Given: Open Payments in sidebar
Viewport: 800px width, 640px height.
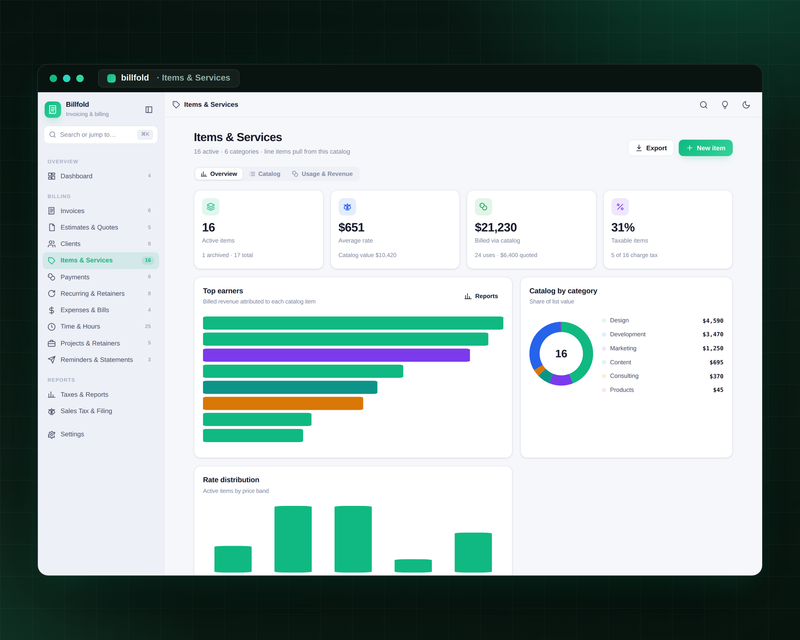Looking at the screenshot, I should pos(101,277).
